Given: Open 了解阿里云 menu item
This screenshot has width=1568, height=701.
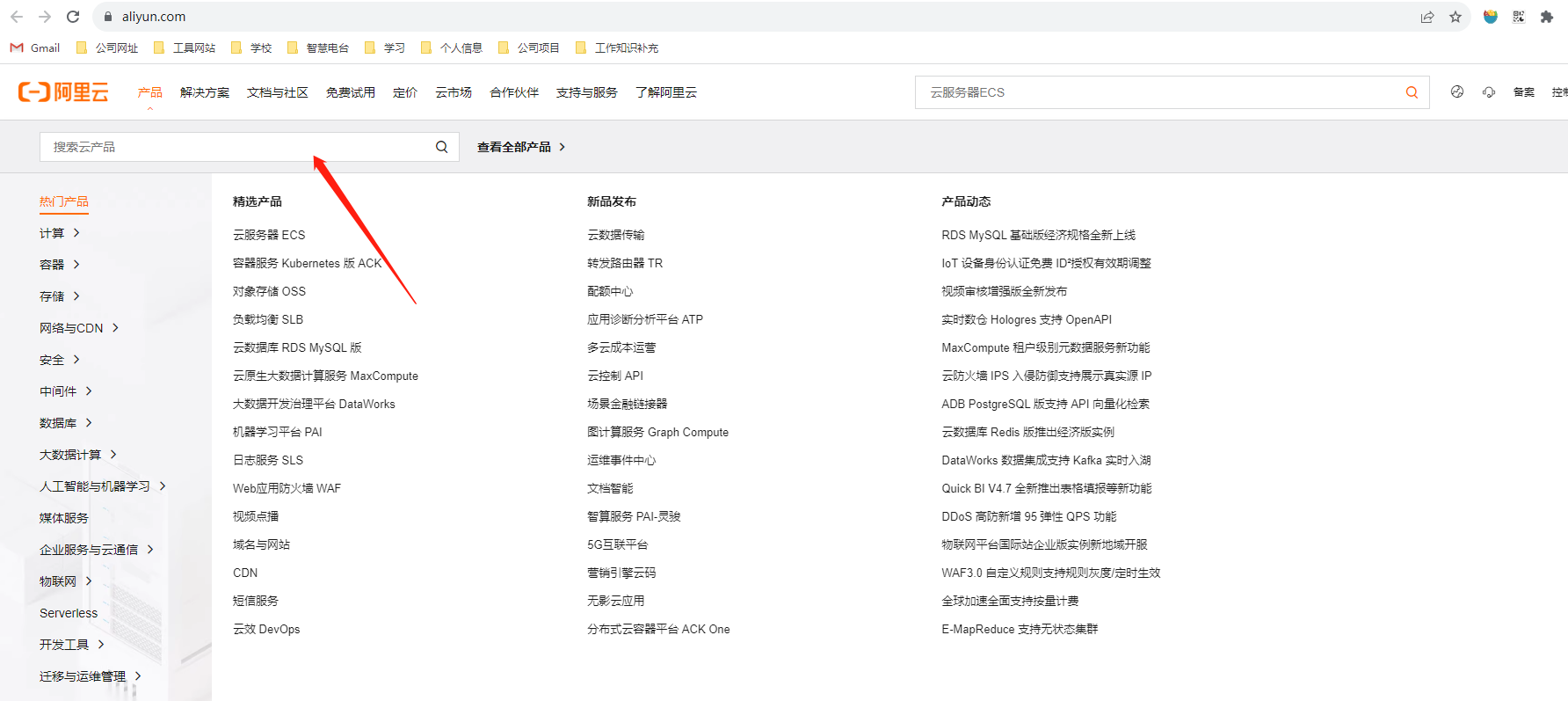Looking at the screenshot, I should tap(666, 92).
